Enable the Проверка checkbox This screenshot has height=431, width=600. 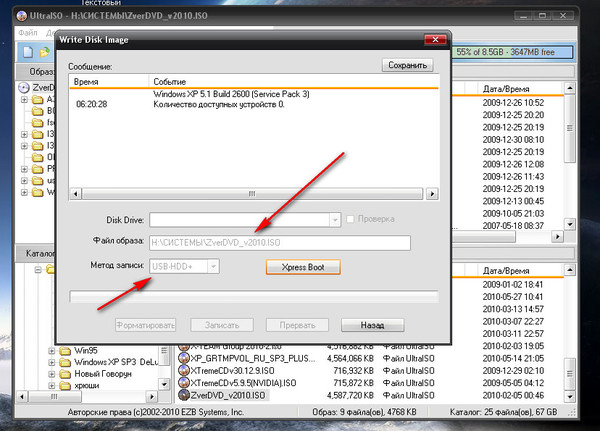[x=350, y=219]
